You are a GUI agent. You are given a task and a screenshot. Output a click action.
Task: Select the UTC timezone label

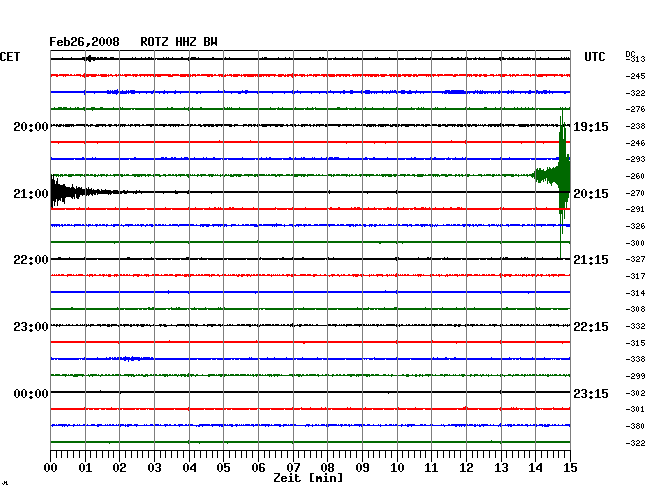(594, 57)
